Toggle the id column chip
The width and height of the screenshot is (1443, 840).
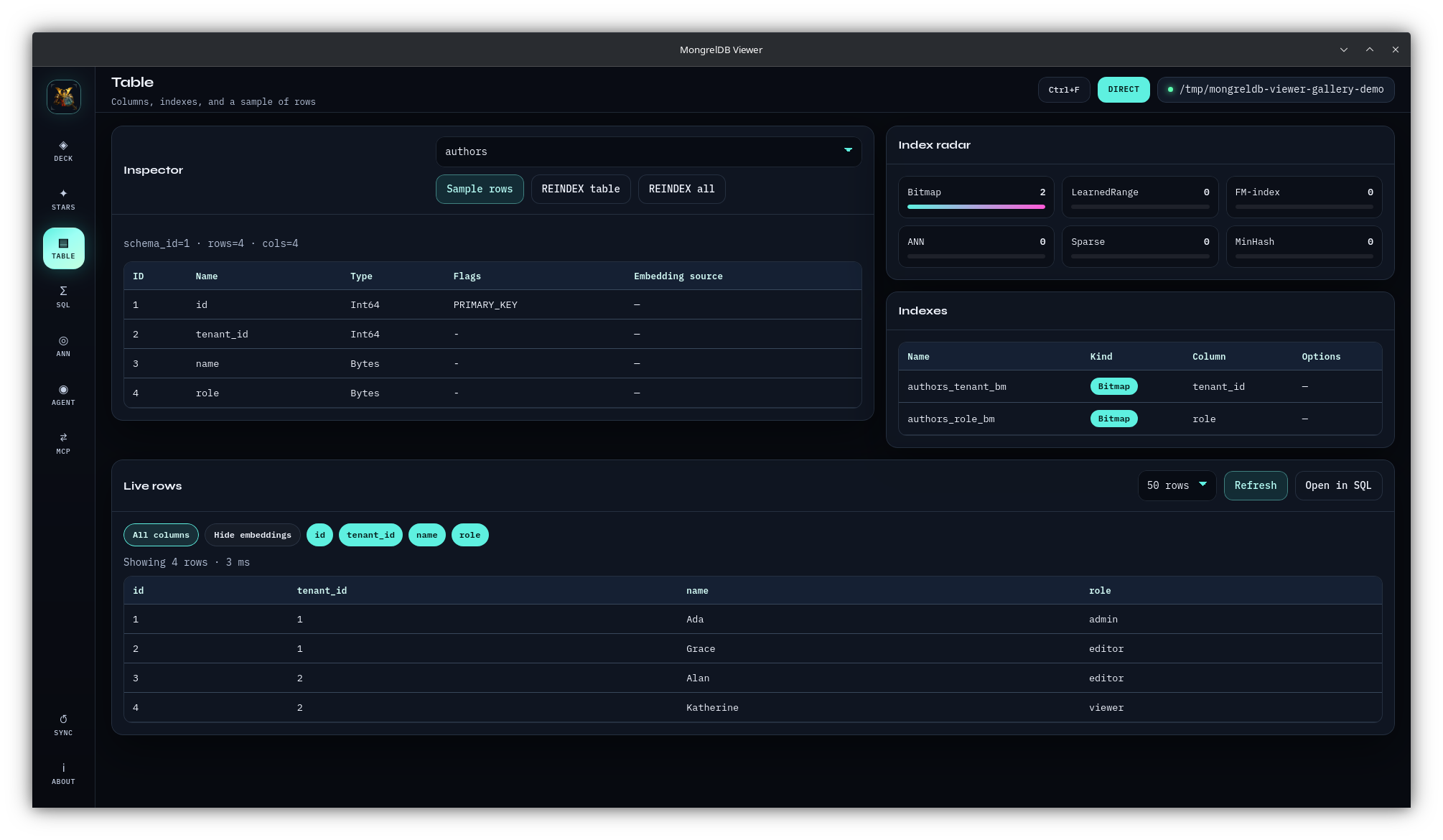319,535
